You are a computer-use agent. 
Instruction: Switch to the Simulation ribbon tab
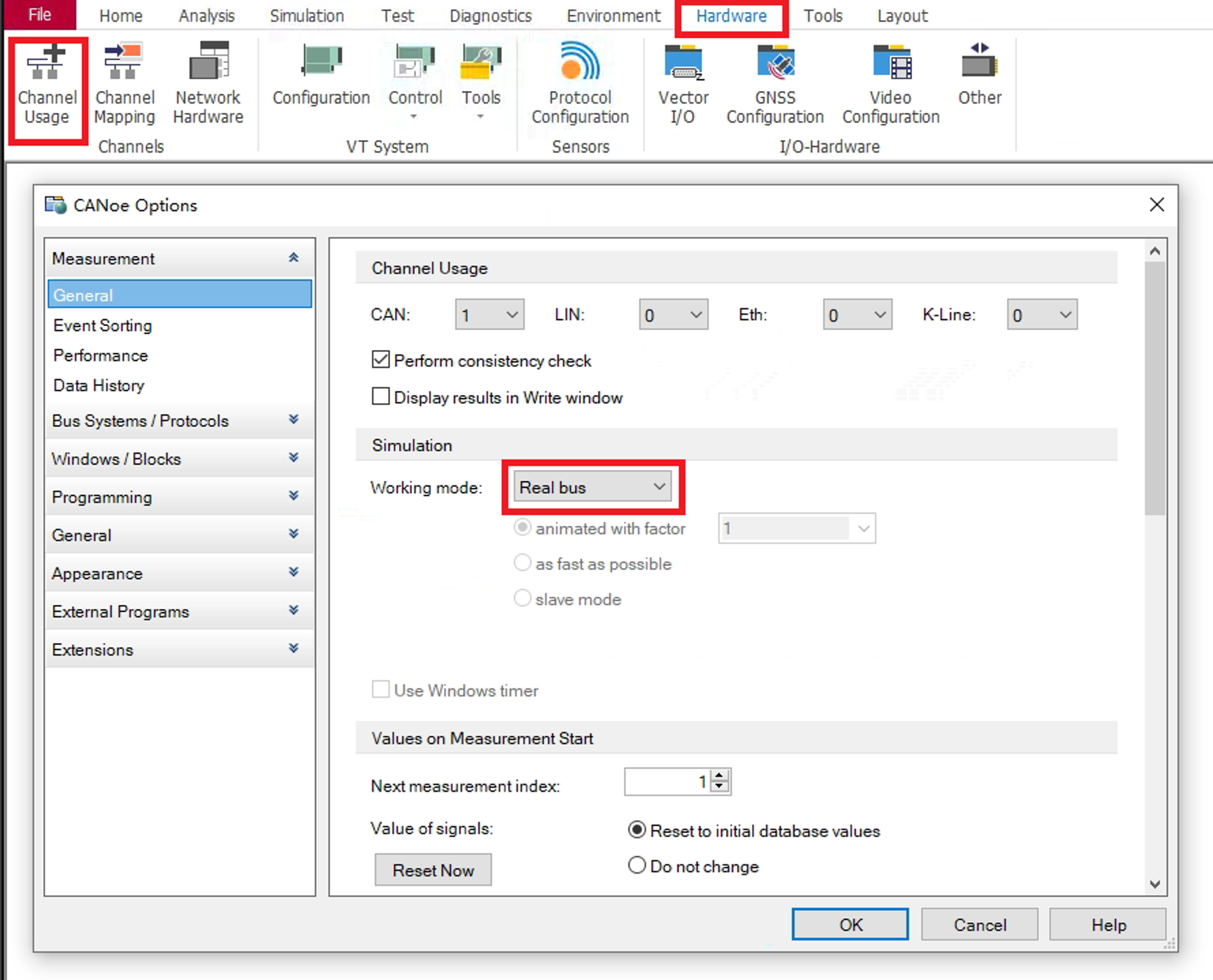coord(307,15)
